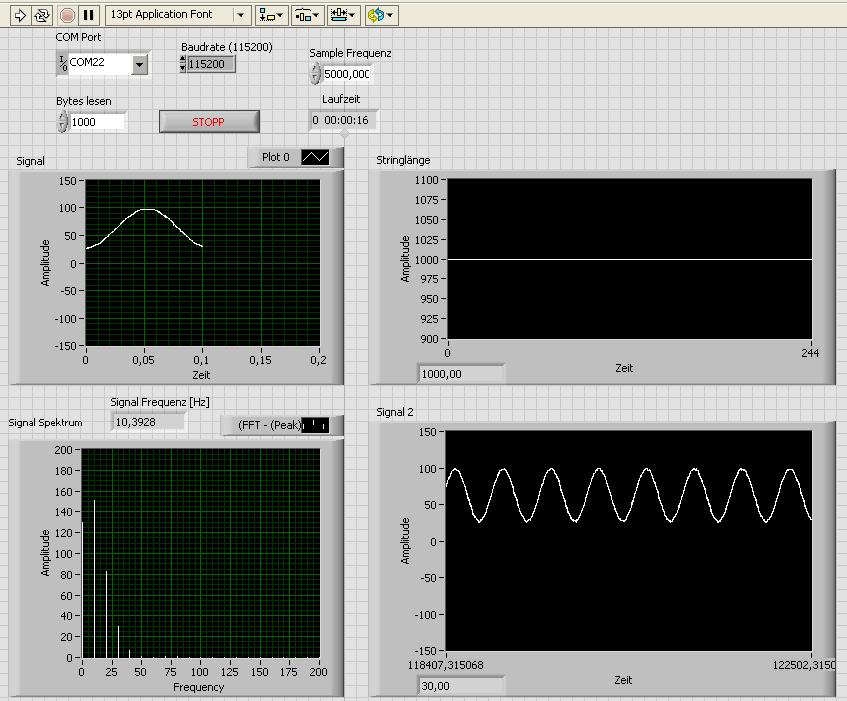Open the Resize Objects tool menu
This screenshot has height=701, width=847.
point(343,15)
